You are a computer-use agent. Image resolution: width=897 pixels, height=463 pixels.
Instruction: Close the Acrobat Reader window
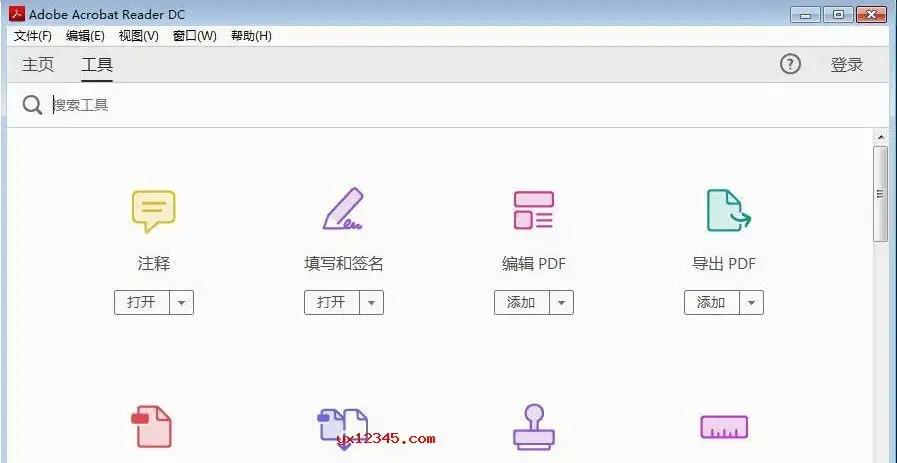(x=872, y=14)
